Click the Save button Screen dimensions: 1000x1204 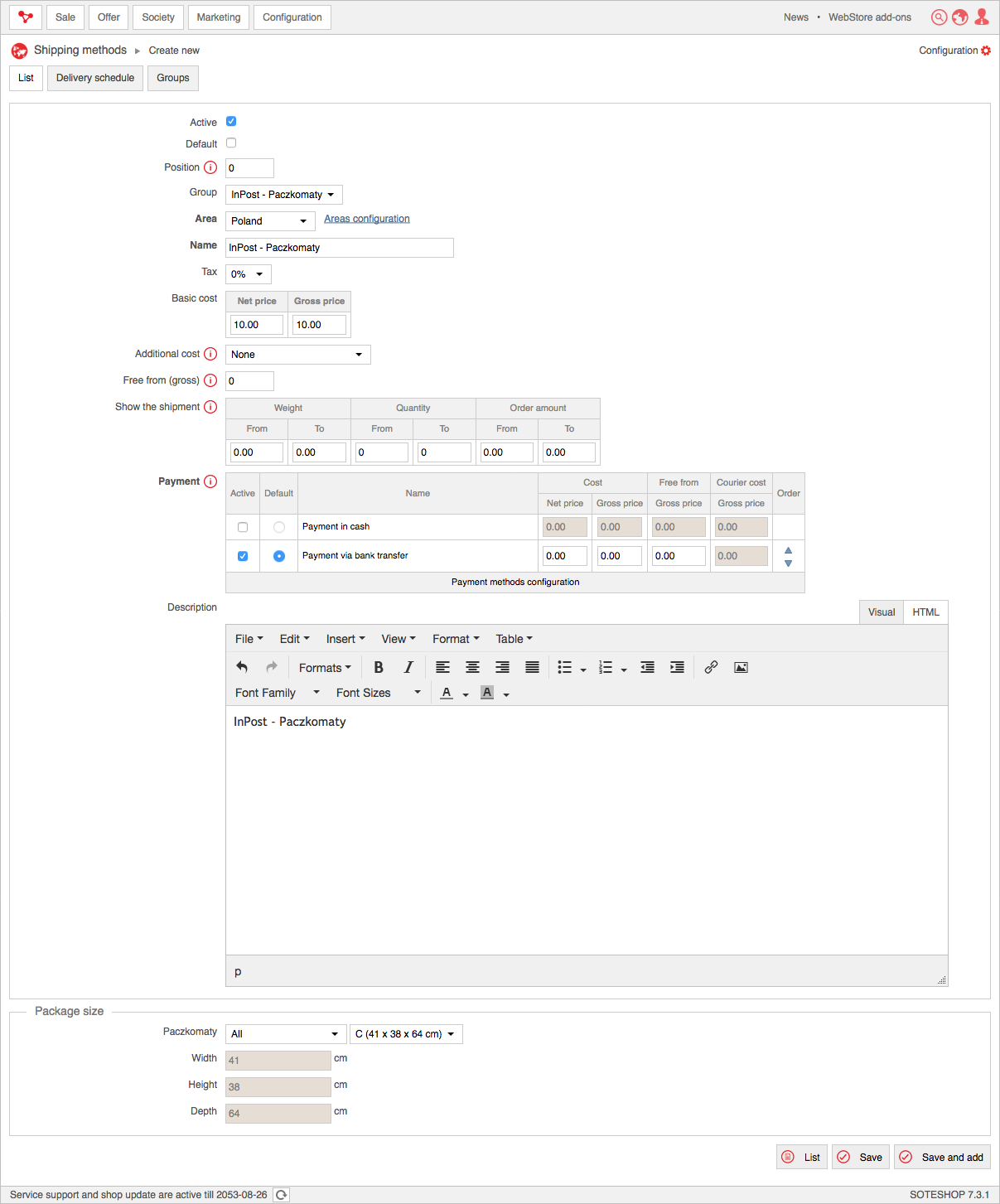pyautogui.click(x=861, y=1157)
